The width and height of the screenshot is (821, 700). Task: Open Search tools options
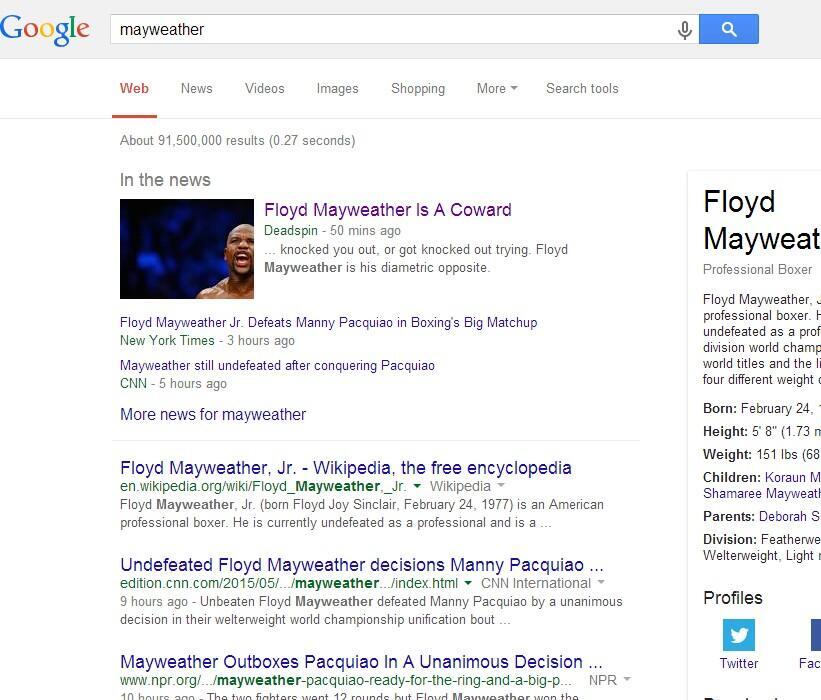(x=582, y=88)
